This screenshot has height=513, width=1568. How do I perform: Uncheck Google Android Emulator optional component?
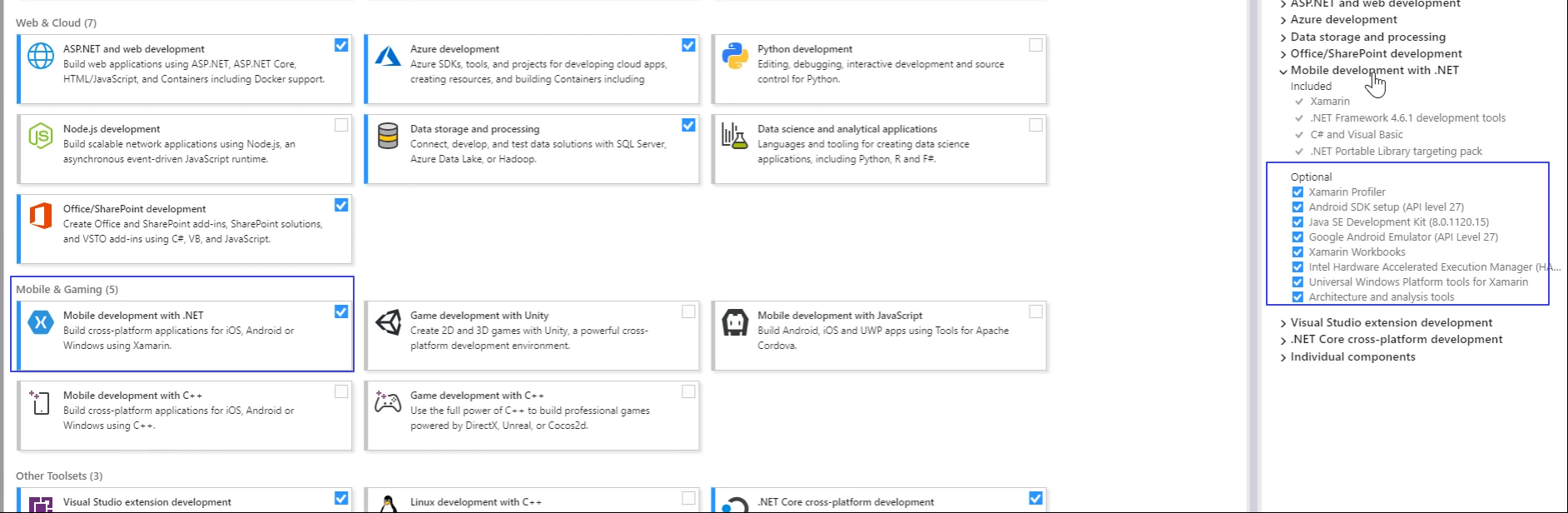point(1298,237)
